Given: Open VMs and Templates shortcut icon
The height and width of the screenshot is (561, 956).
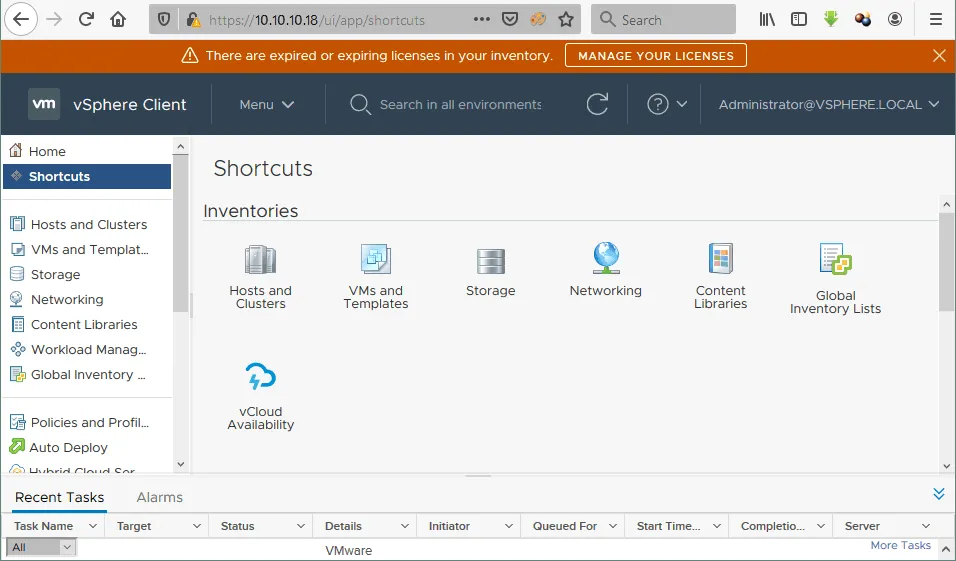Looking at the screenshot, I should pyautogui.click(x=376, y=260).
